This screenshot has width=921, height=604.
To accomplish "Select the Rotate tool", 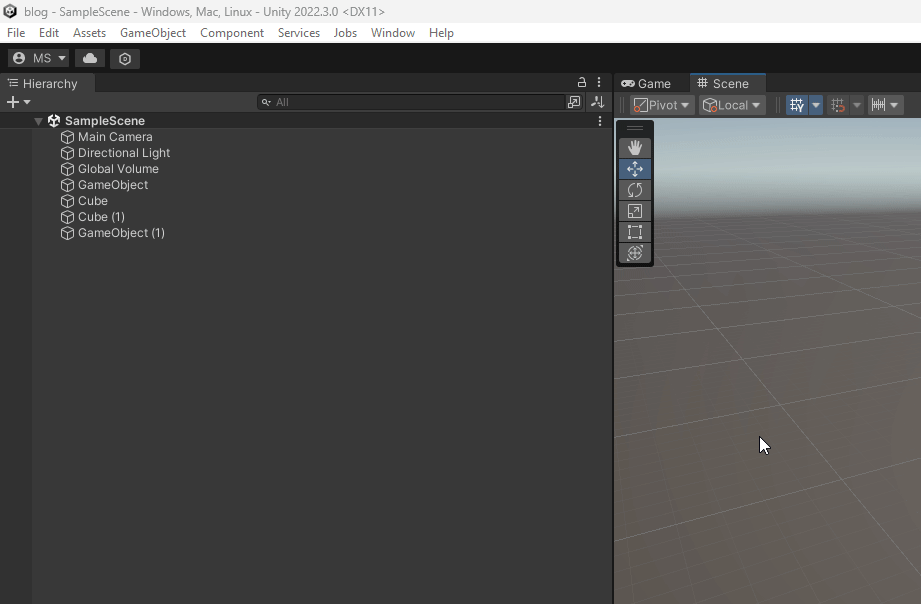I will click(634, 190).
